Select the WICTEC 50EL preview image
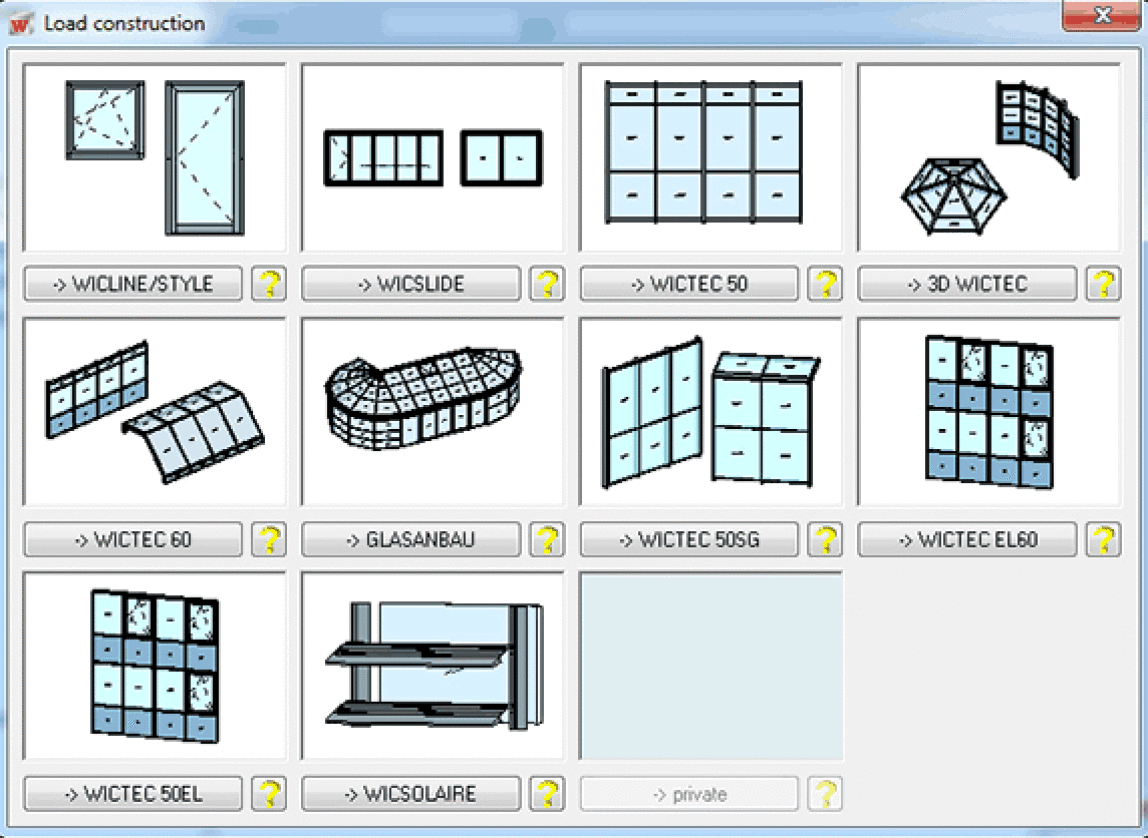The height and width of the screenshot is (838, 1148). pyautogui.click(x=154, y=667)
